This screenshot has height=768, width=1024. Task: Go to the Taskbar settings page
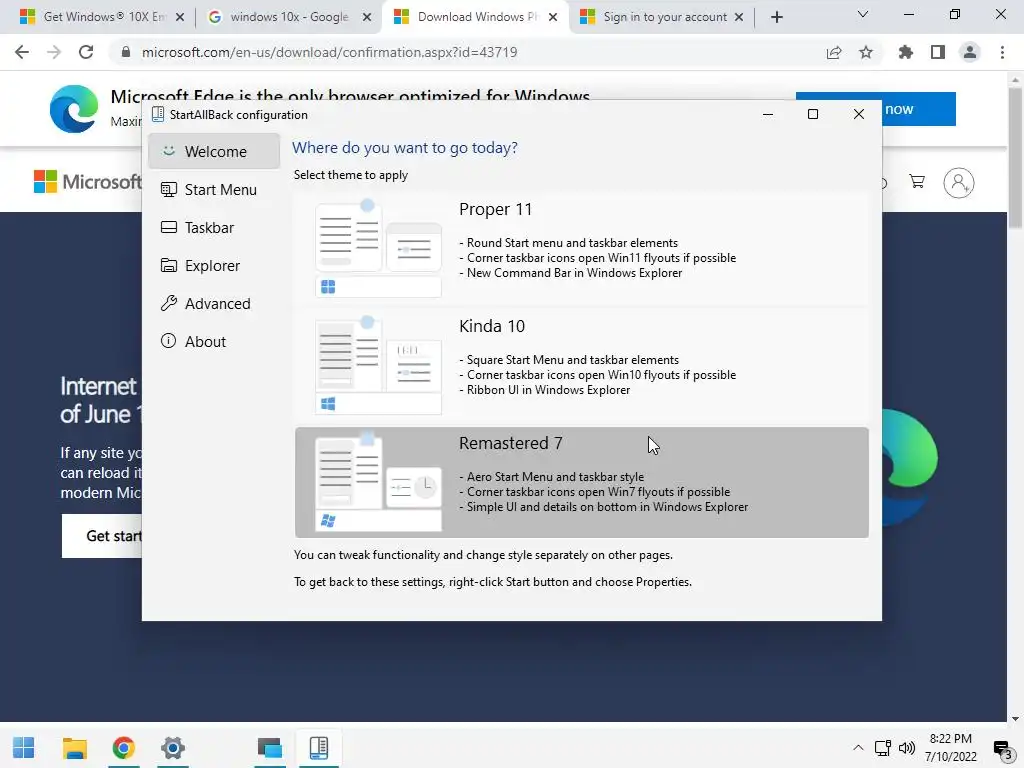tap(214, 227)
